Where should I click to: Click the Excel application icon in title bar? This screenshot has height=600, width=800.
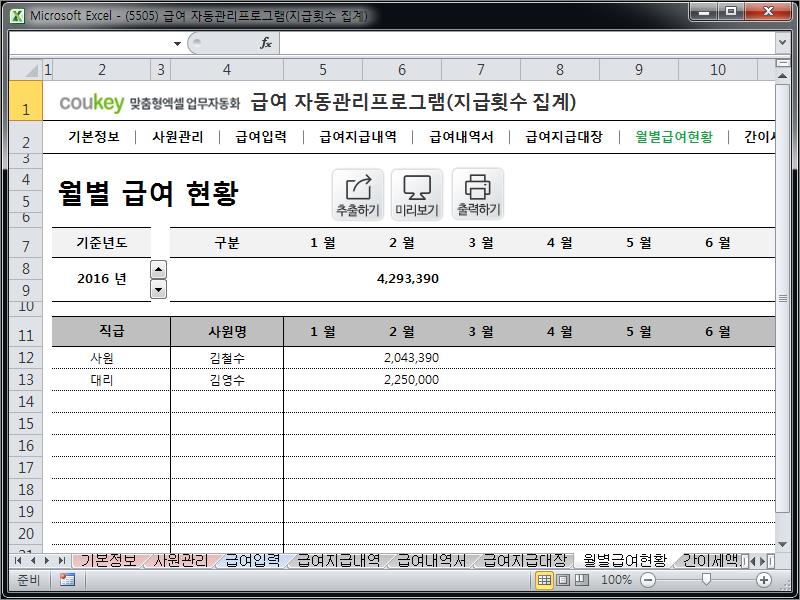17,16
